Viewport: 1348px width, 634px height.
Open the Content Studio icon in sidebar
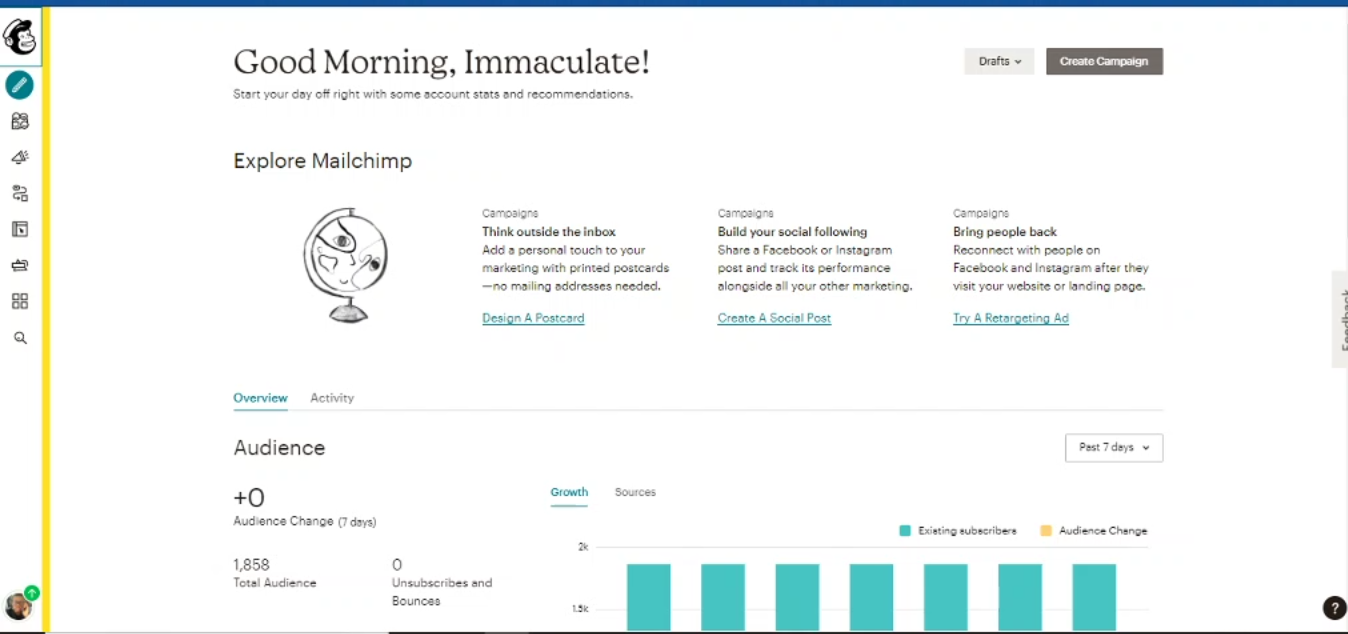pyautogui.click(x=19, y=265)
